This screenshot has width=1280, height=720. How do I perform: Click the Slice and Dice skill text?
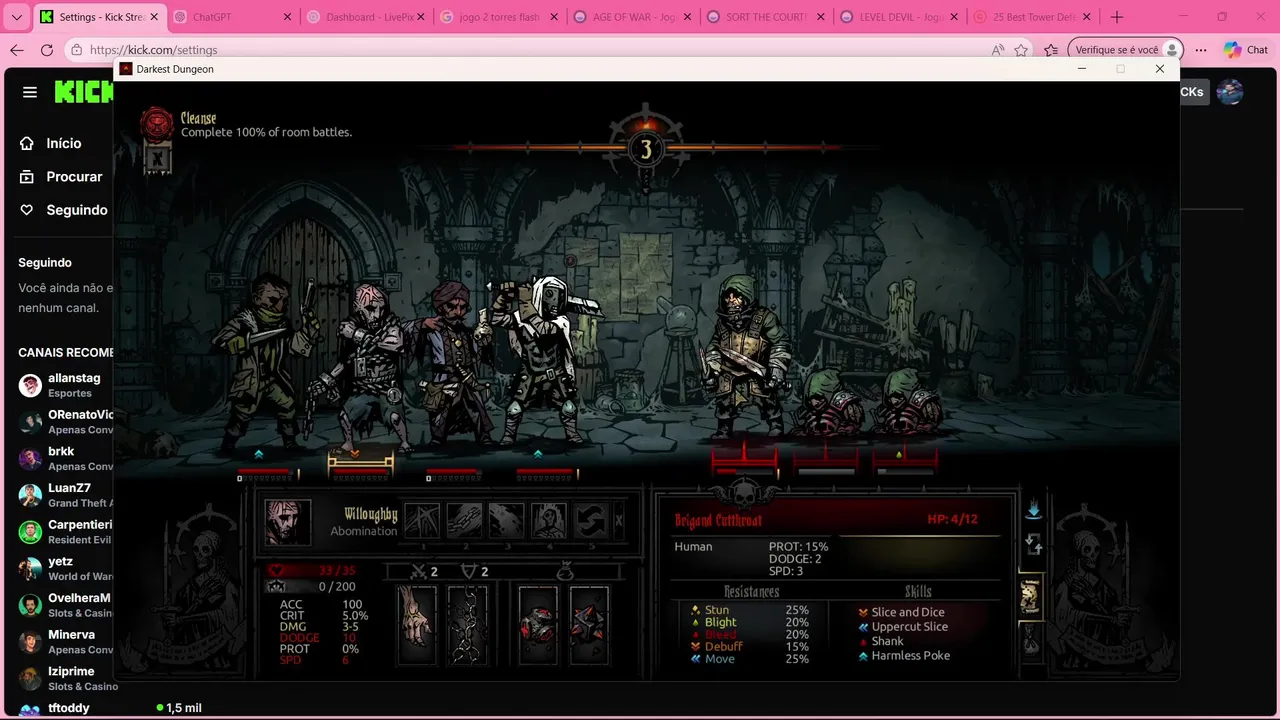pyautogui.click(x=908, y=612)
